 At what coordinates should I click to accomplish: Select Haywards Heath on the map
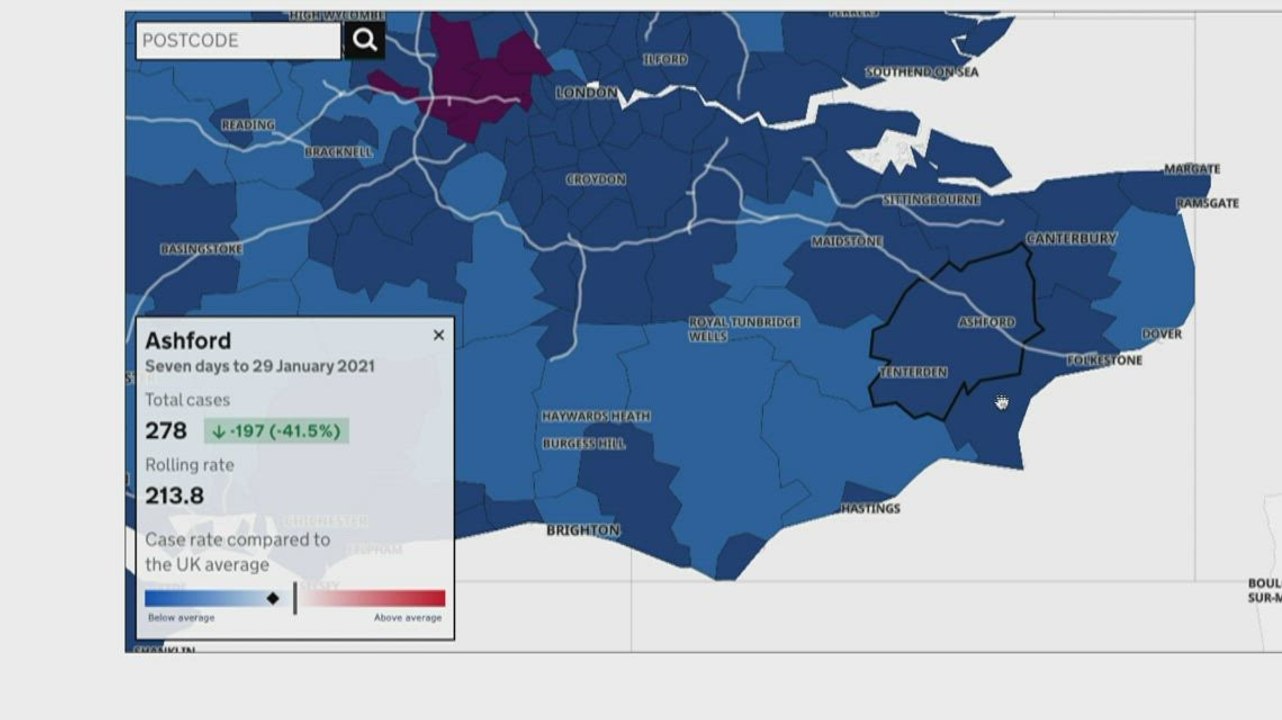tap(596, 416)
